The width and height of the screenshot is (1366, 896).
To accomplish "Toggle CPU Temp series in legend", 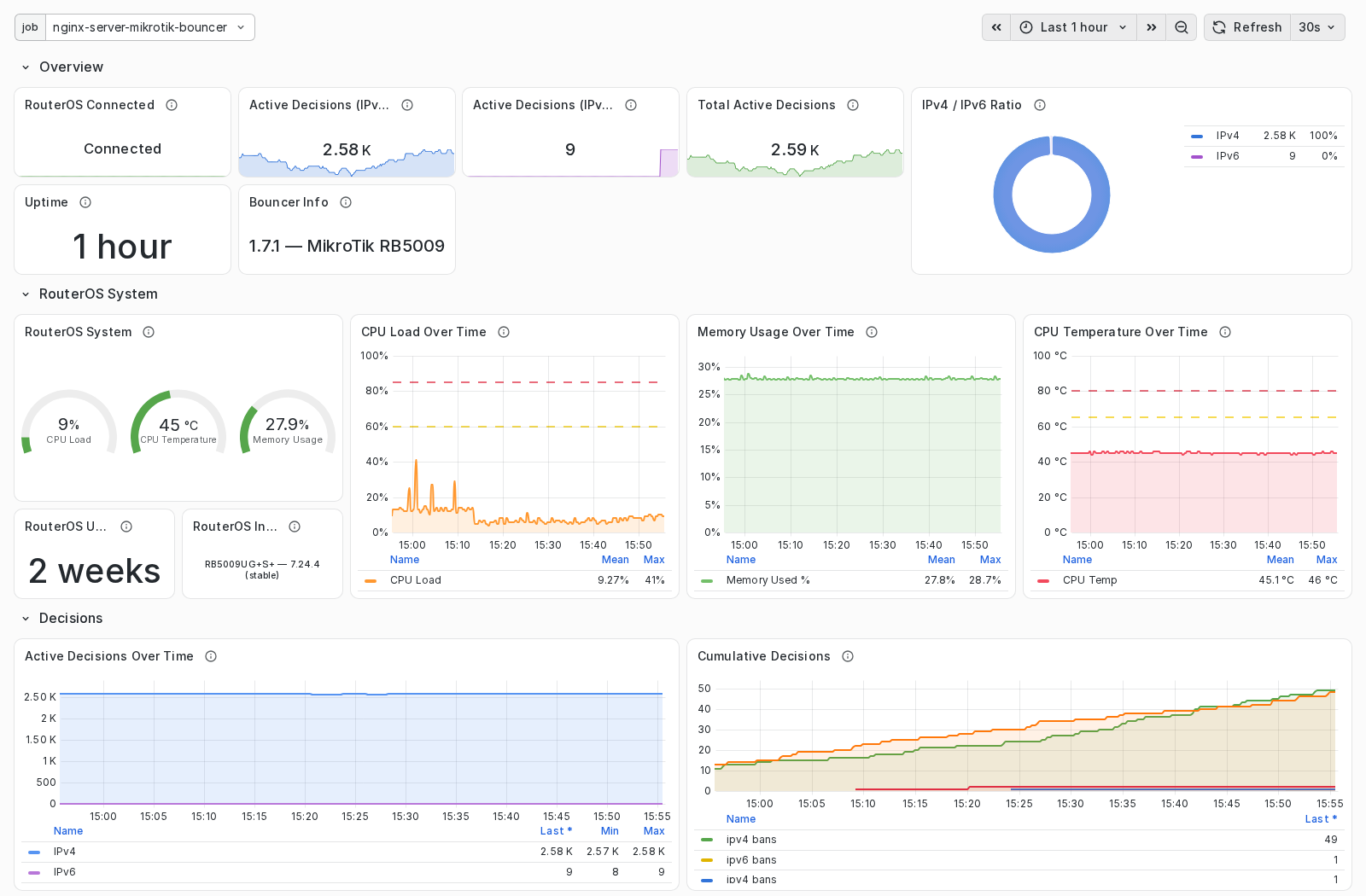I will click(x=1089, y=580).
